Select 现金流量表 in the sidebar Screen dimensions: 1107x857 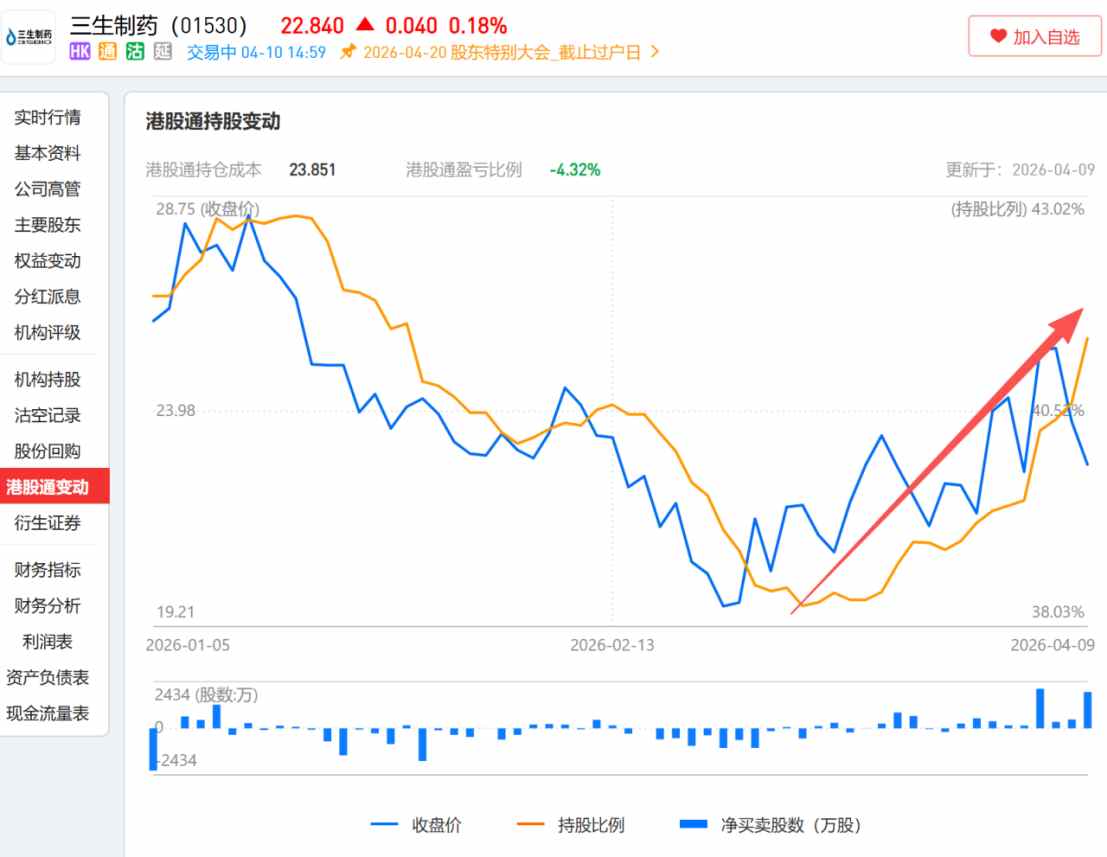click(47, 713)
